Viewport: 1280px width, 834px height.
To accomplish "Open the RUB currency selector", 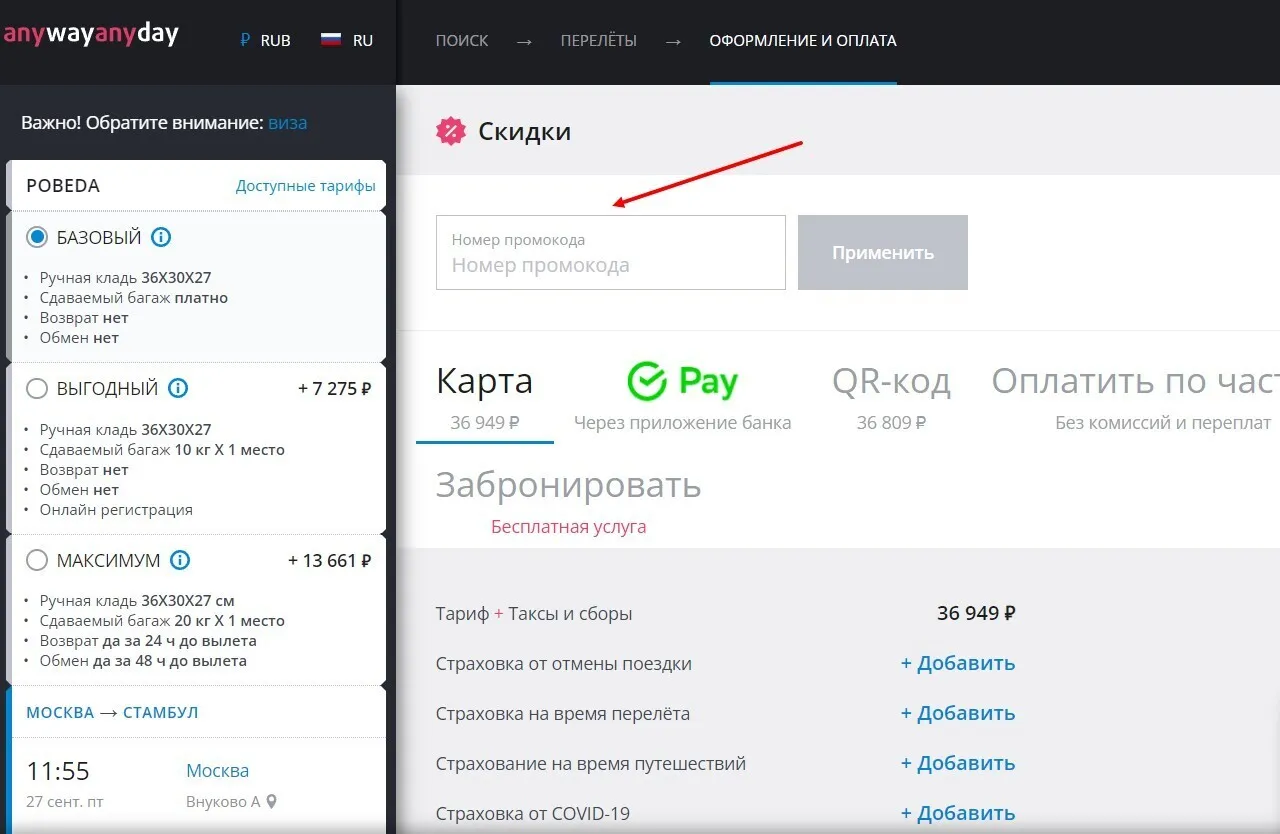I will pos(265,41).
